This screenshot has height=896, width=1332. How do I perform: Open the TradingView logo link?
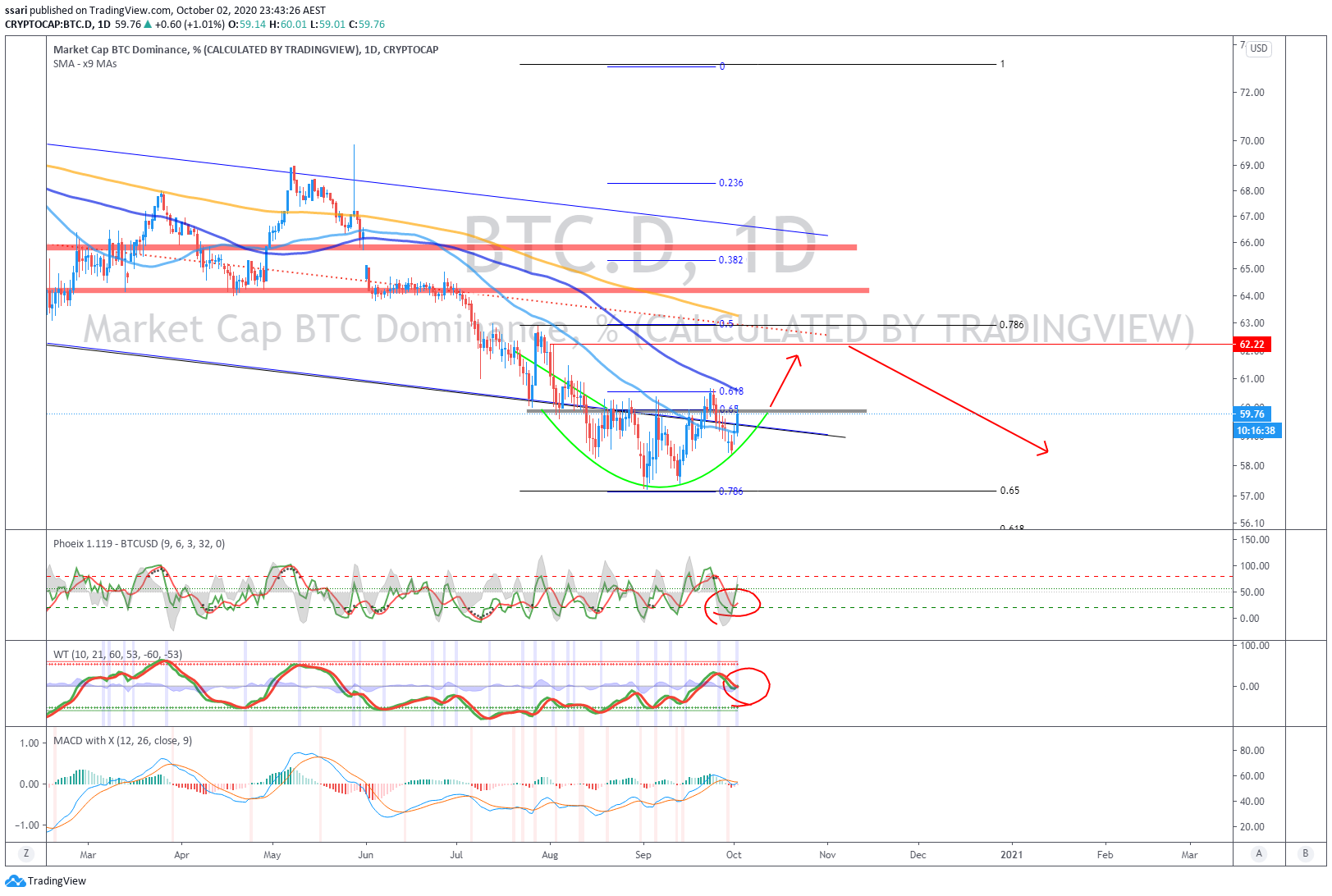[x=45, y=881]
